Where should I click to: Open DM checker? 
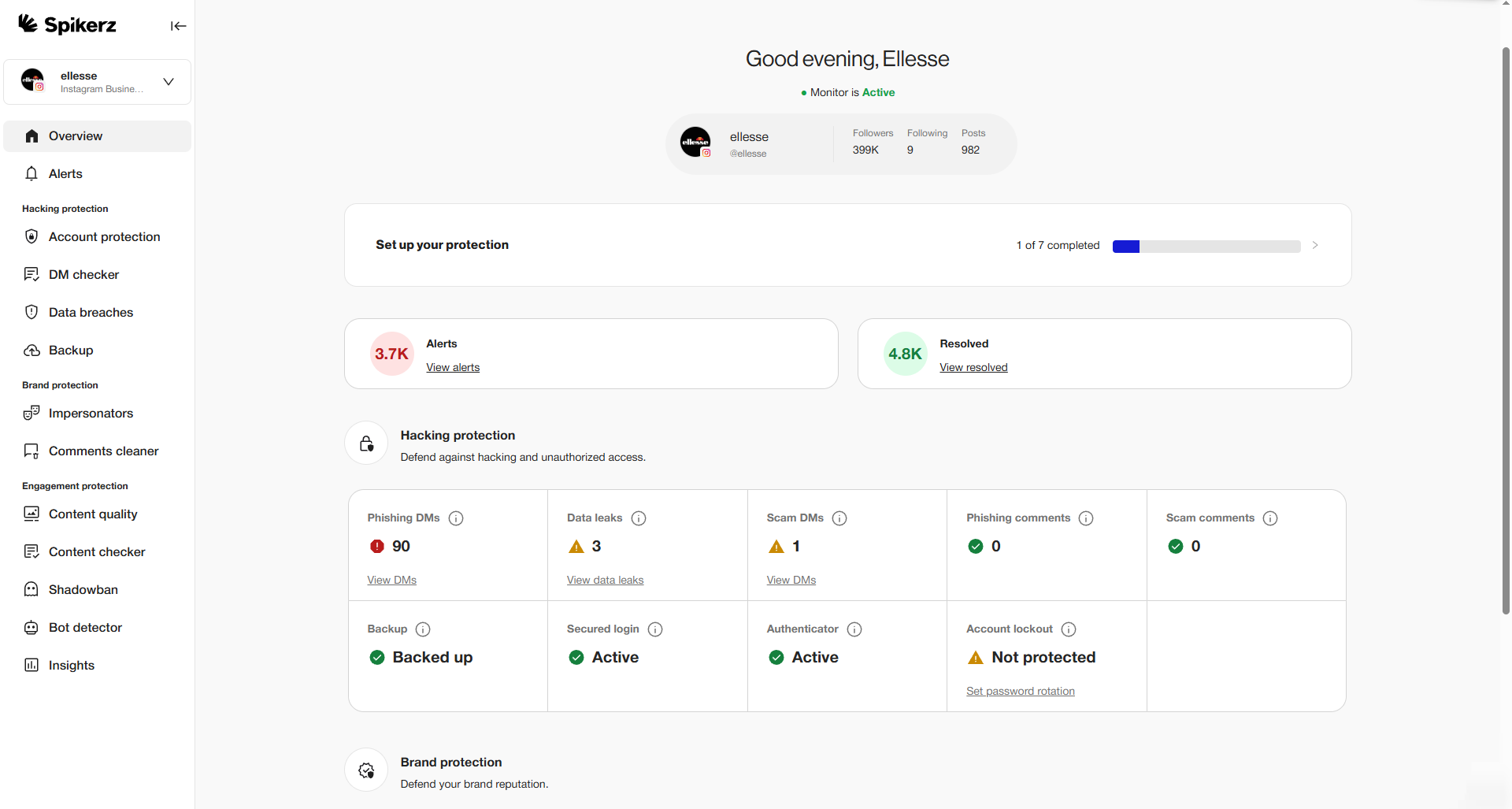click(98, 275)
